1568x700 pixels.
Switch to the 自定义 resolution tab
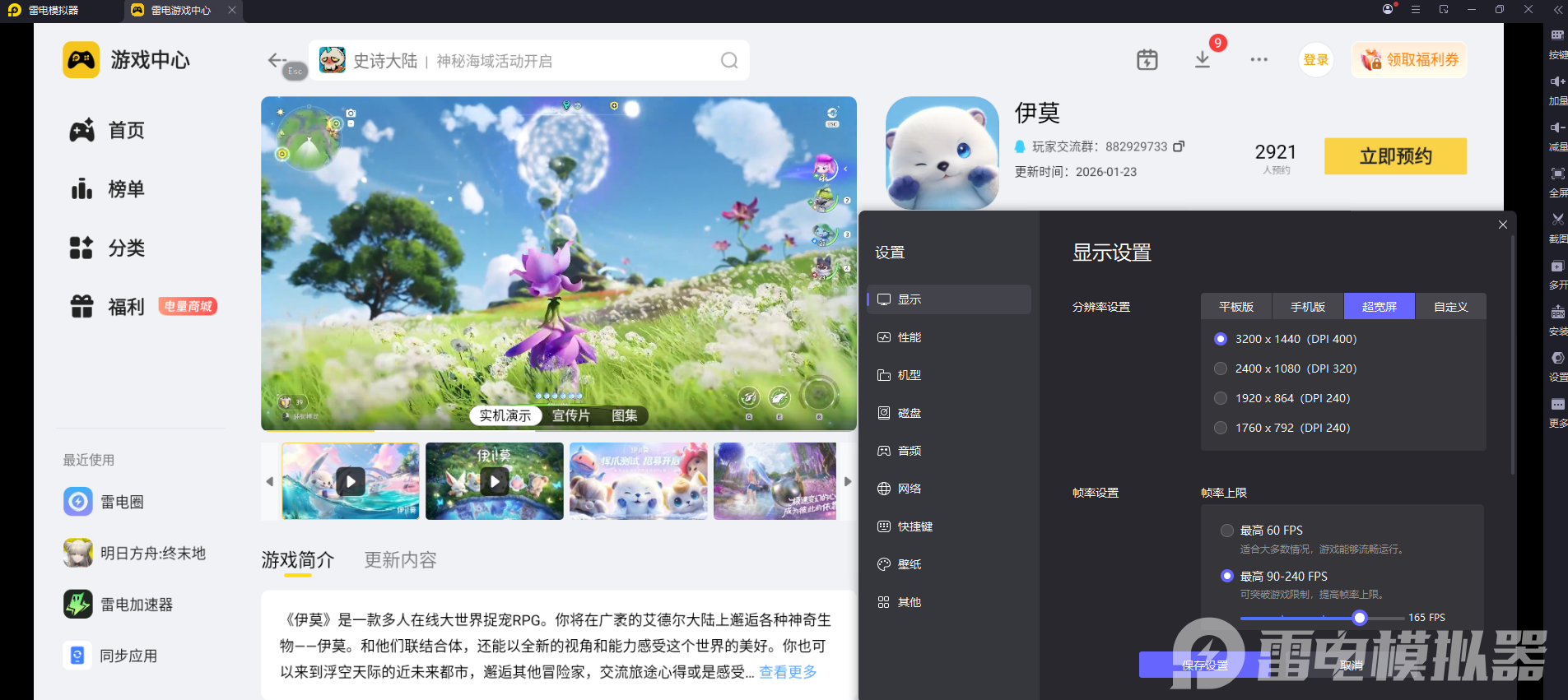[1451, 307]
